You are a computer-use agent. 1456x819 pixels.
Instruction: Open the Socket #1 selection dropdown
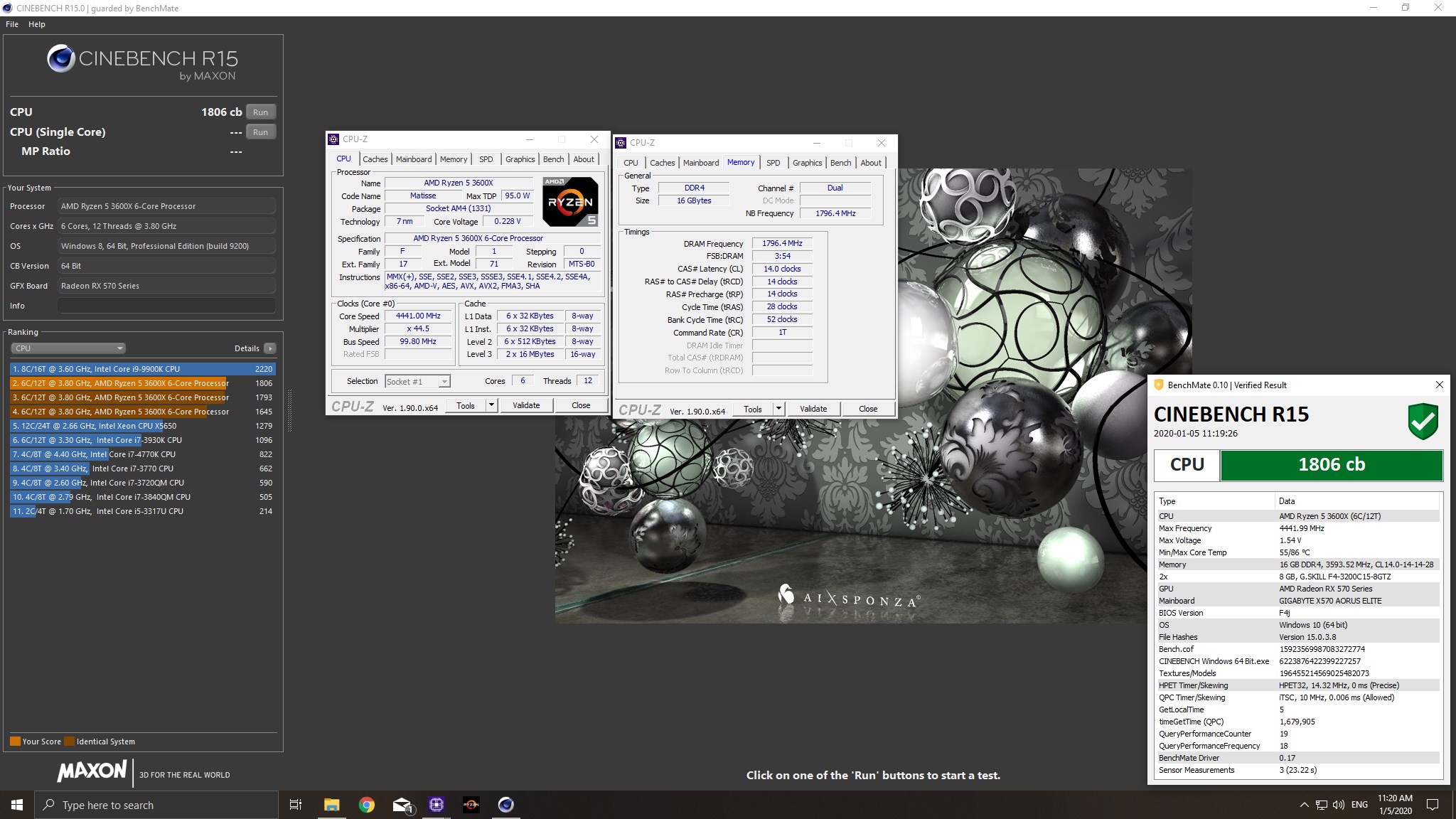tap(418, 382)
